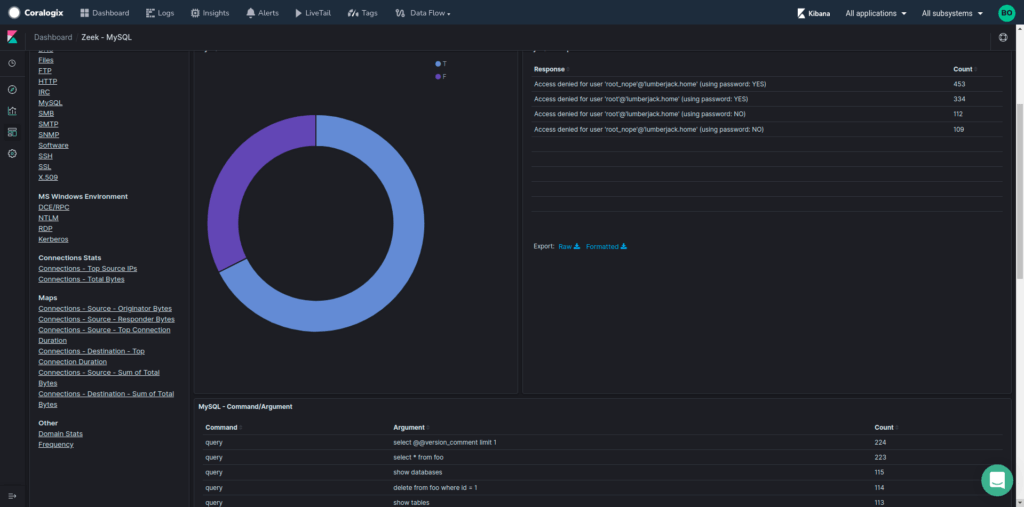Open the HTTP dashboard link

coord(48,82)
